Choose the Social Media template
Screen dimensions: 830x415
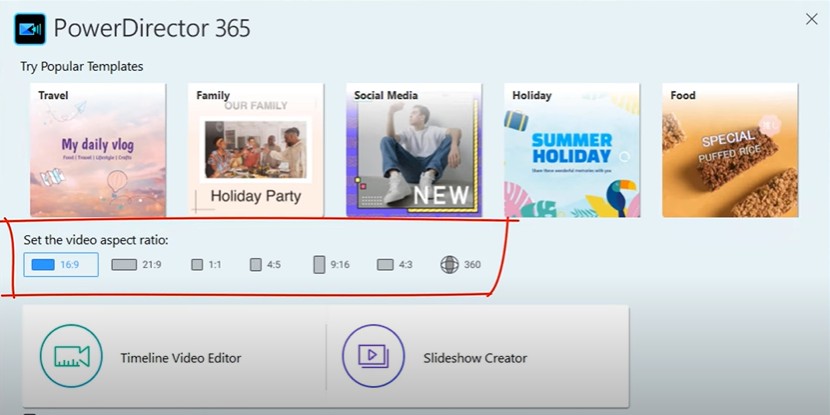pyautogui.click(x=414, y=150)
